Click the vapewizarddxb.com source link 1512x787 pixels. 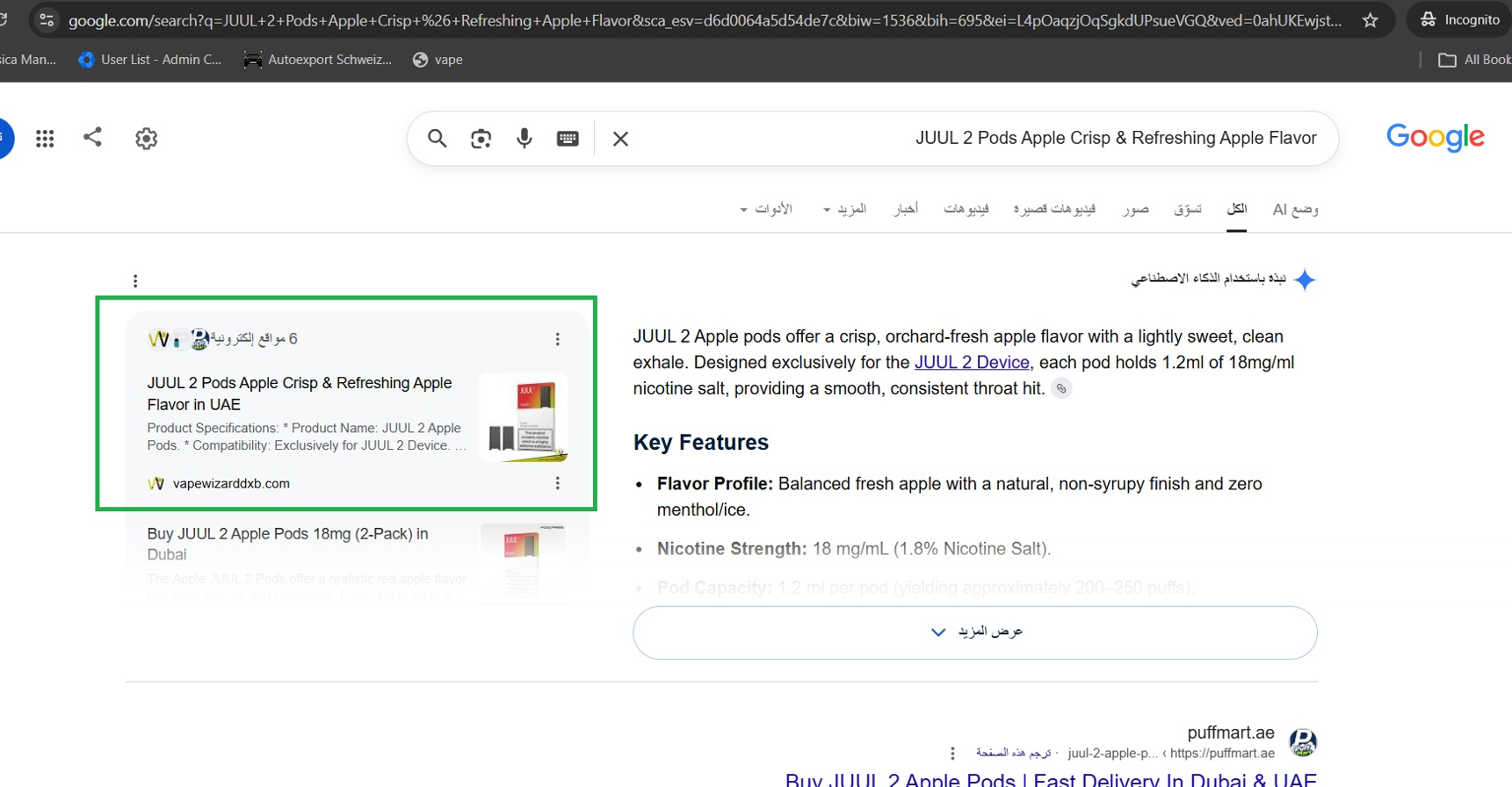[x=231, y=483]
